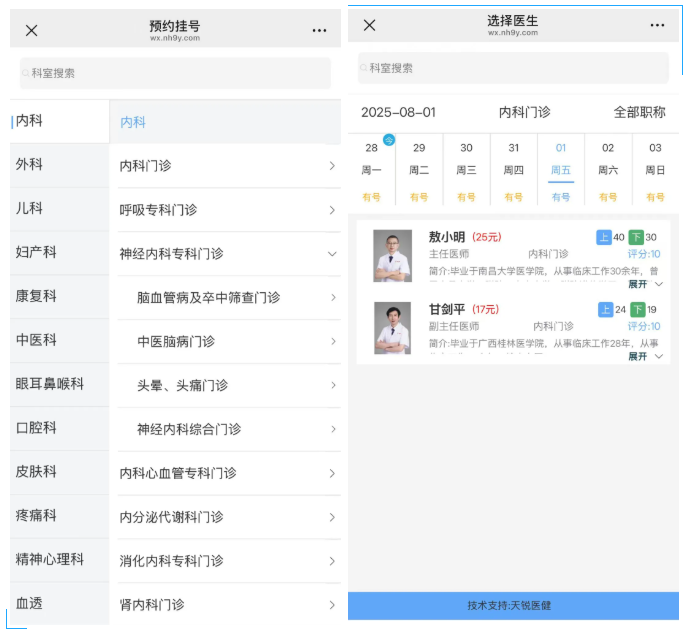The image size is (692, 642).
Task: Close the 预约挂号 page with X icon
Action: 31,30
